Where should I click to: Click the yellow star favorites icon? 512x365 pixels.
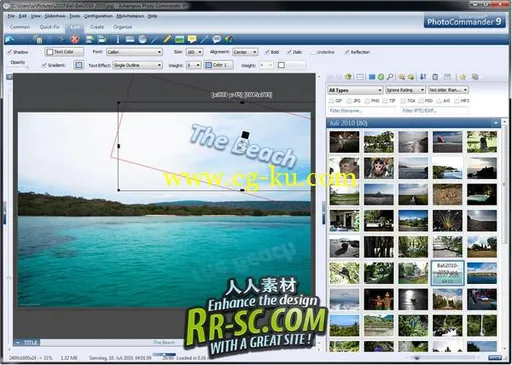pyautogui.click(x=463, y=77)
